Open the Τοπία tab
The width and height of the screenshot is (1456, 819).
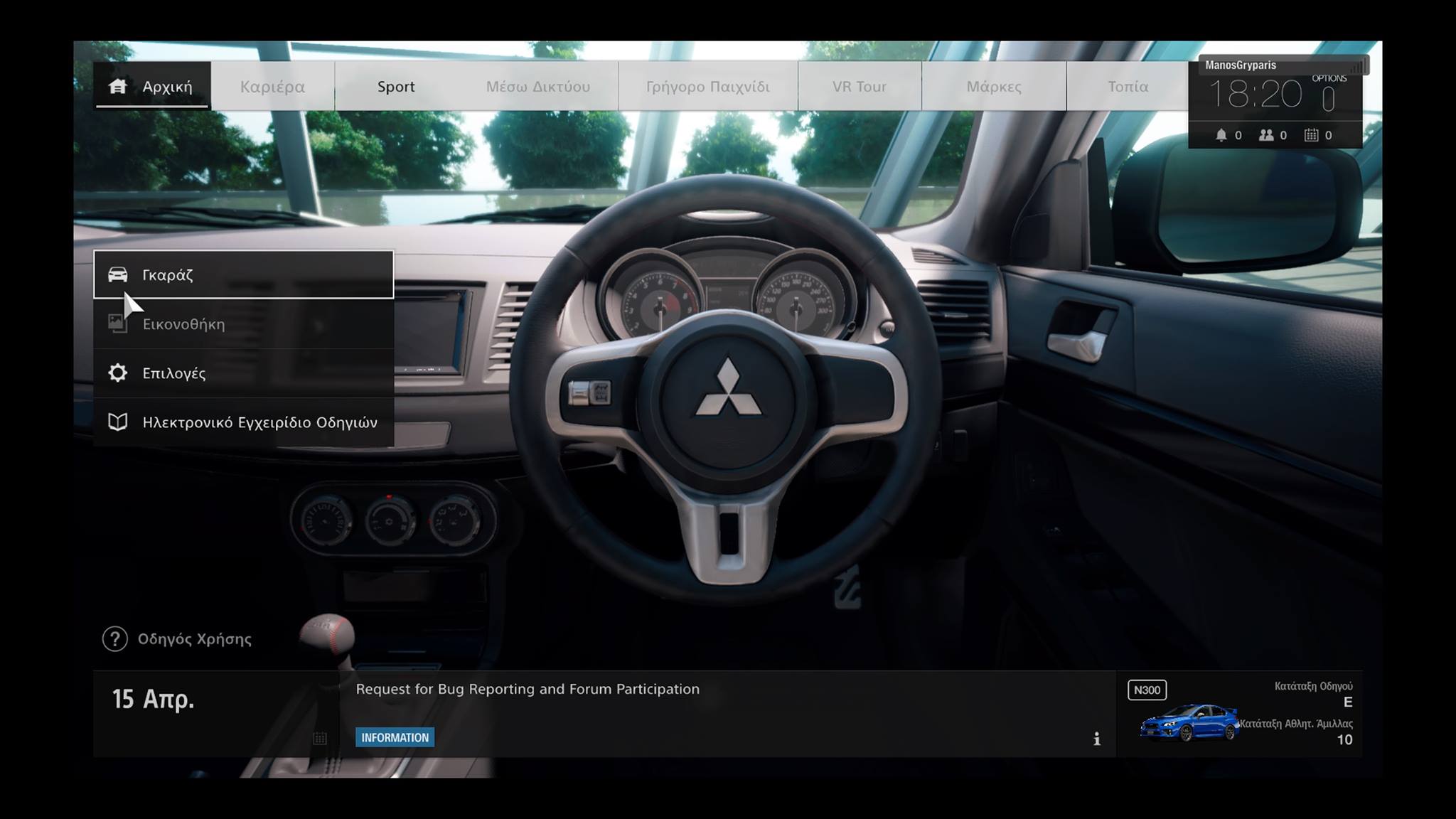coord(1128,86)
